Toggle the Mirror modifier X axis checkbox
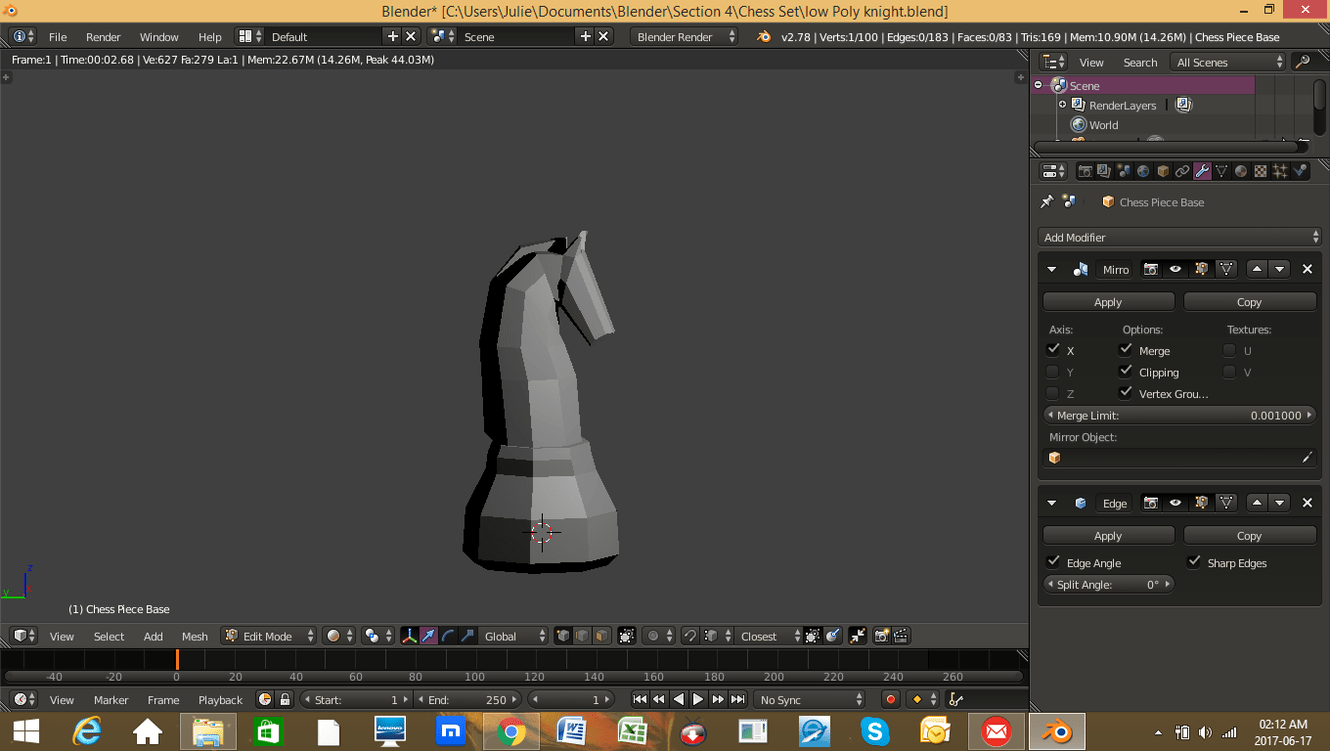1330x751 pixels. pyautogui.click(x=1053, y=350)
